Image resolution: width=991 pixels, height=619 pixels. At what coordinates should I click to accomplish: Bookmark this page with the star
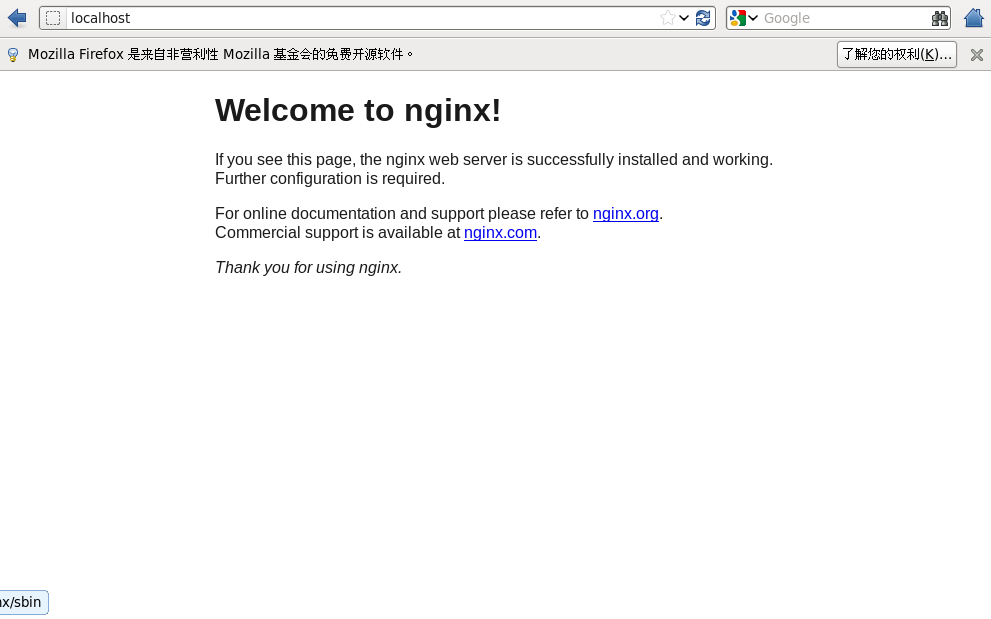point(667,18)
